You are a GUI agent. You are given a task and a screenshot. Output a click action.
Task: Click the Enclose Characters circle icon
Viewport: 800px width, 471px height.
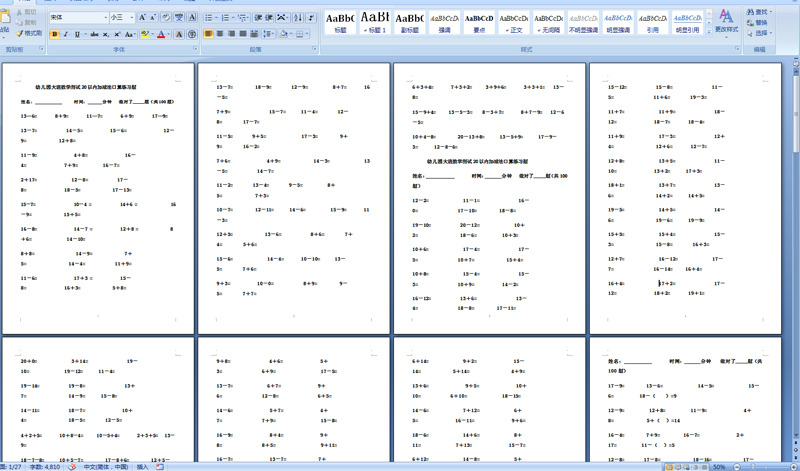pyautogui.click(x=192, y=35)
